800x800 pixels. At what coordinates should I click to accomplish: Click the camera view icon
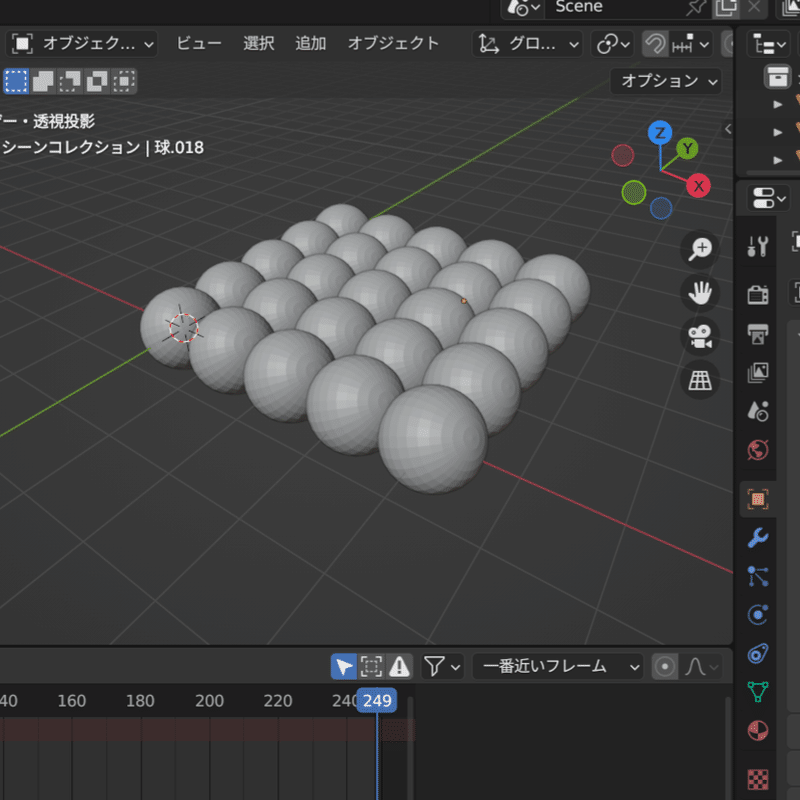point(699,337)
